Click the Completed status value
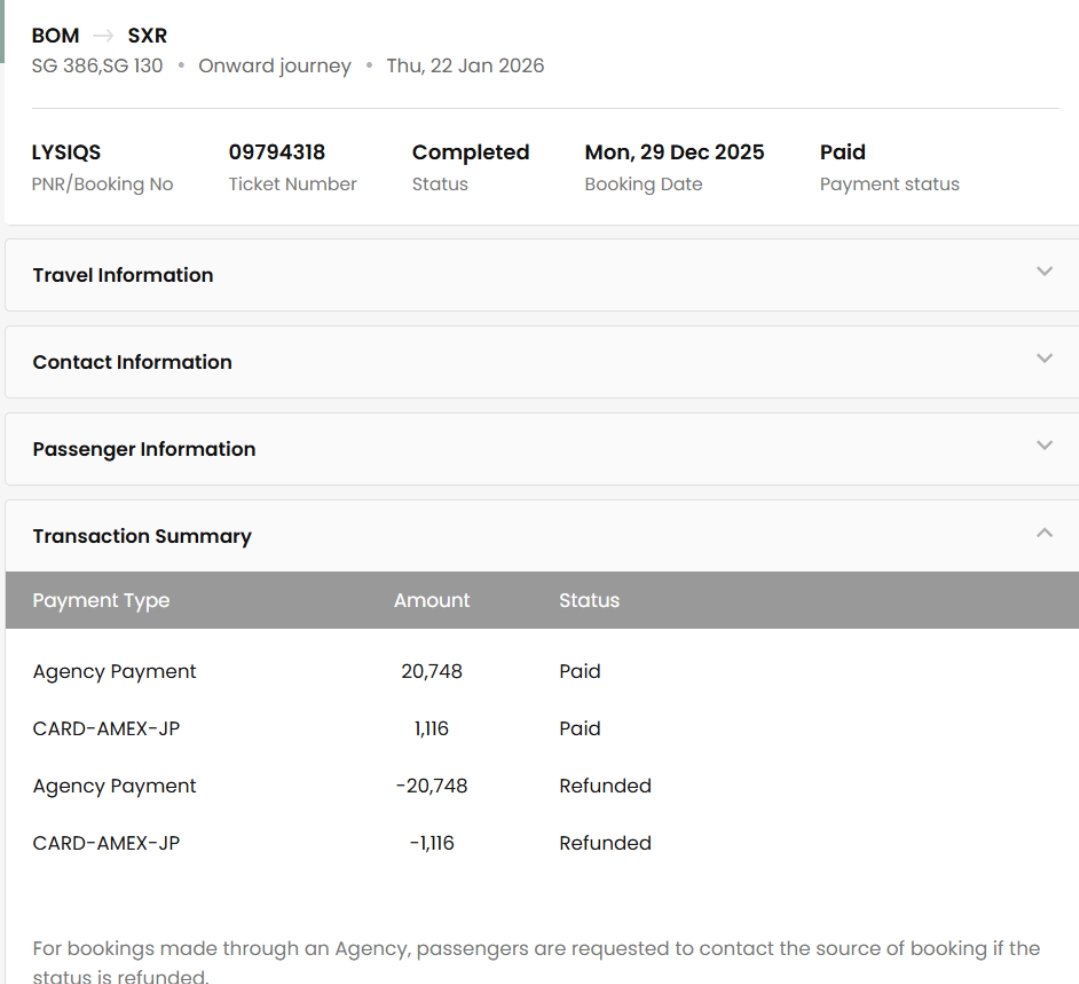Screen dimensions: 1079x984 pyautogui.click(x=471, y=153)
